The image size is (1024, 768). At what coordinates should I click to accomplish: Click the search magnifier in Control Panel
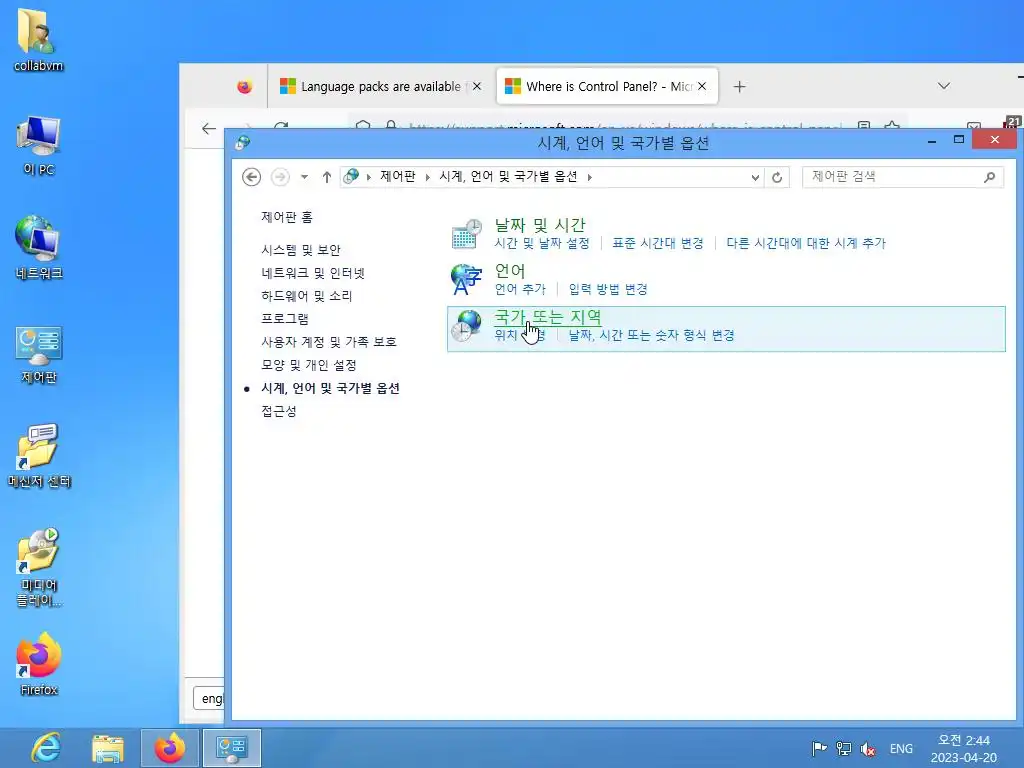pos(989,177)
